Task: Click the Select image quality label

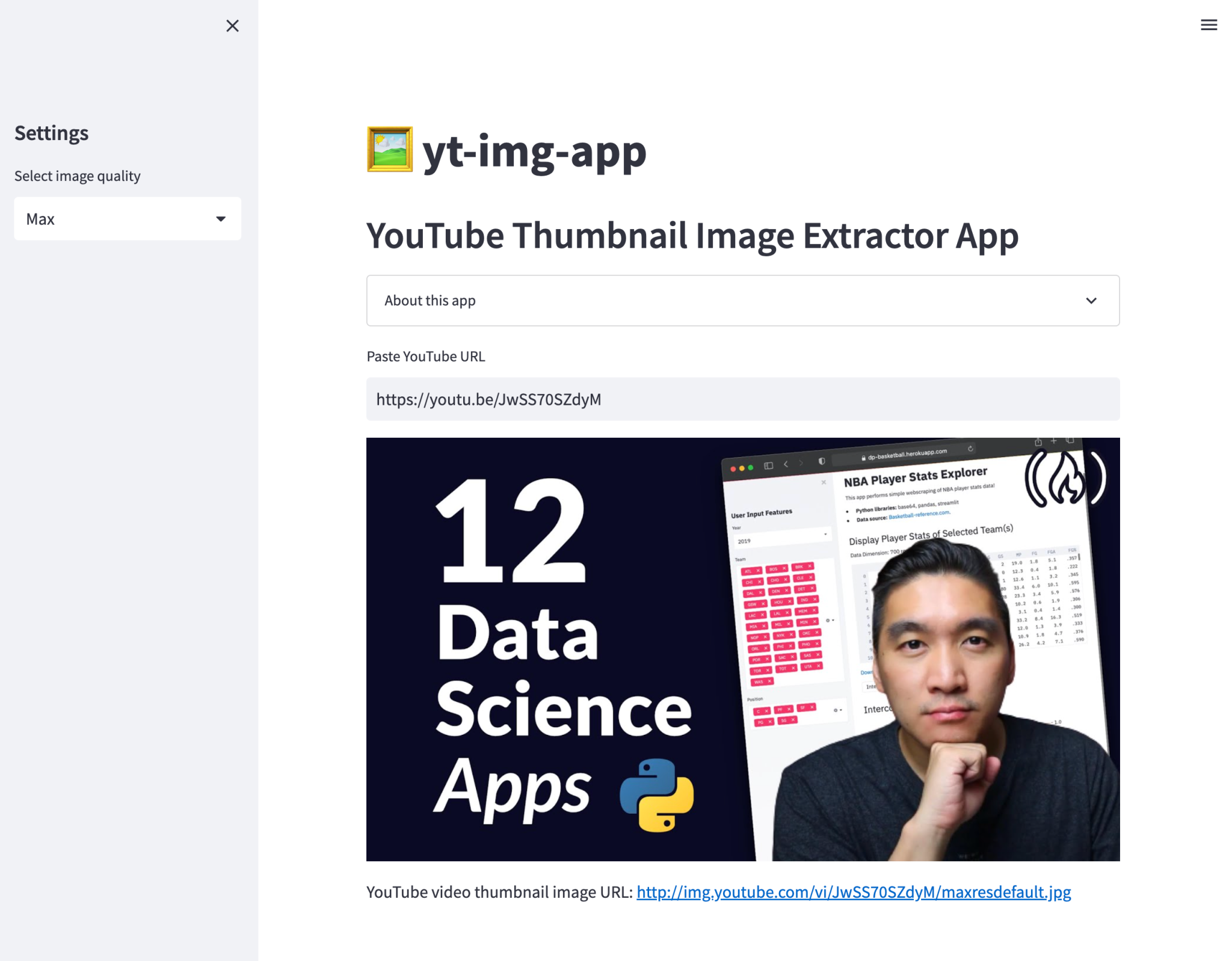Action: 78,176
